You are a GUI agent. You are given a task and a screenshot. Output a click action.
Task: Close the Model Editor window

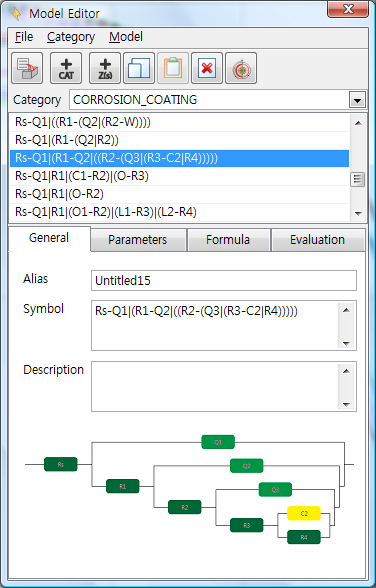(x=348, y=10)
